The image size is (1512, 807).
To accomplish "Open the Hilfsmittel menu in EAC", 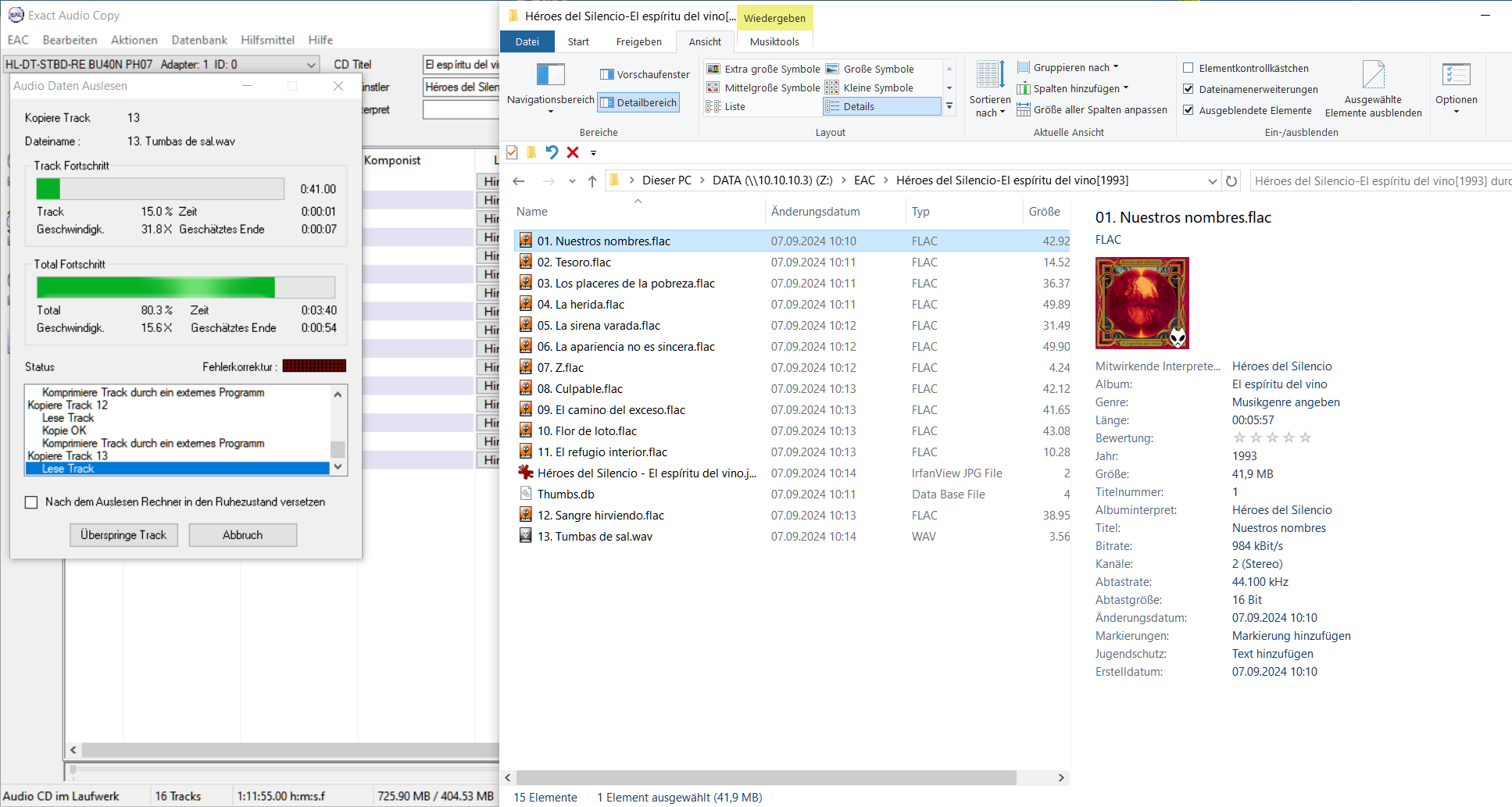I will point(267,40).
